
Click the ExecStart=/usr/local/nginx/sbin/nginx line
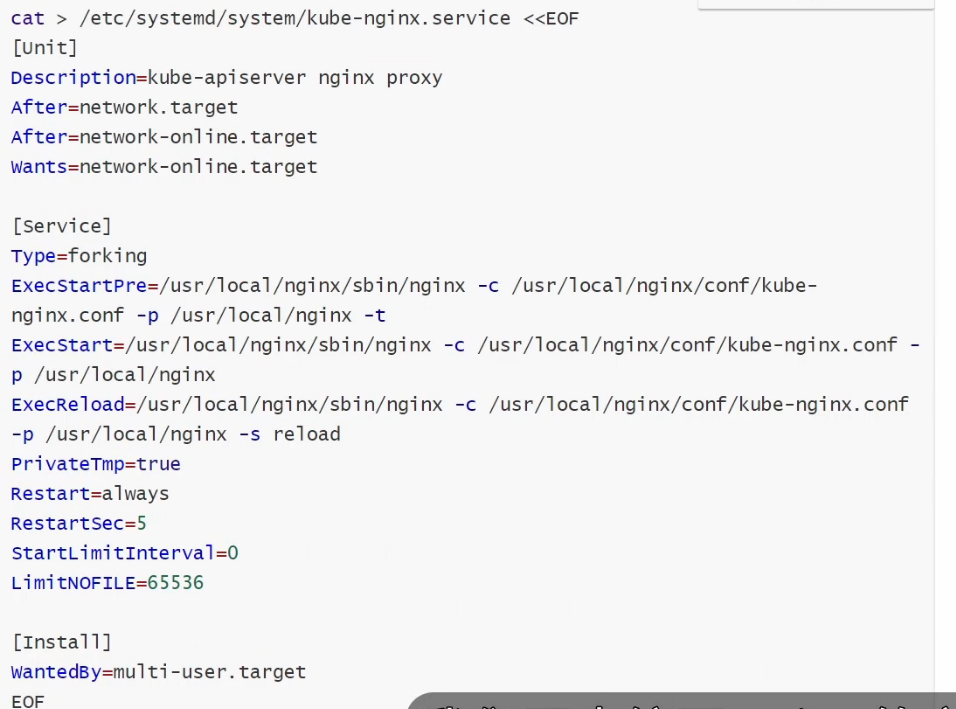[465, 345]
